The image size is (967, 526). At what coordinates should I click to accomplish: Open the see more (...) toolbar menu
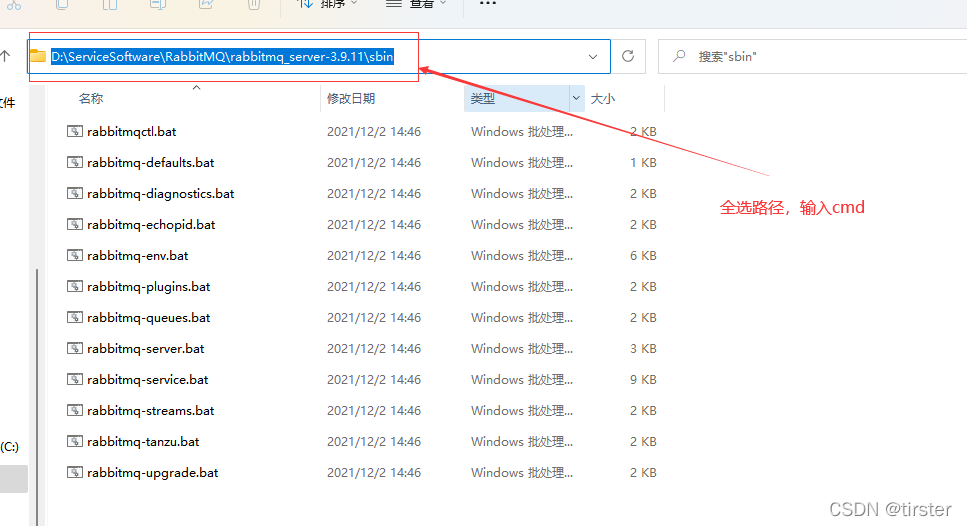pos(487,4)
